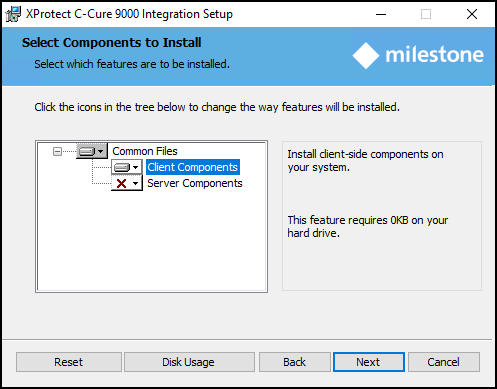This screenshot has height=389, width=497.
Task: Open the Common Files feature dropdown arrow
Action: pyautogui.click(x=101, y=151)
